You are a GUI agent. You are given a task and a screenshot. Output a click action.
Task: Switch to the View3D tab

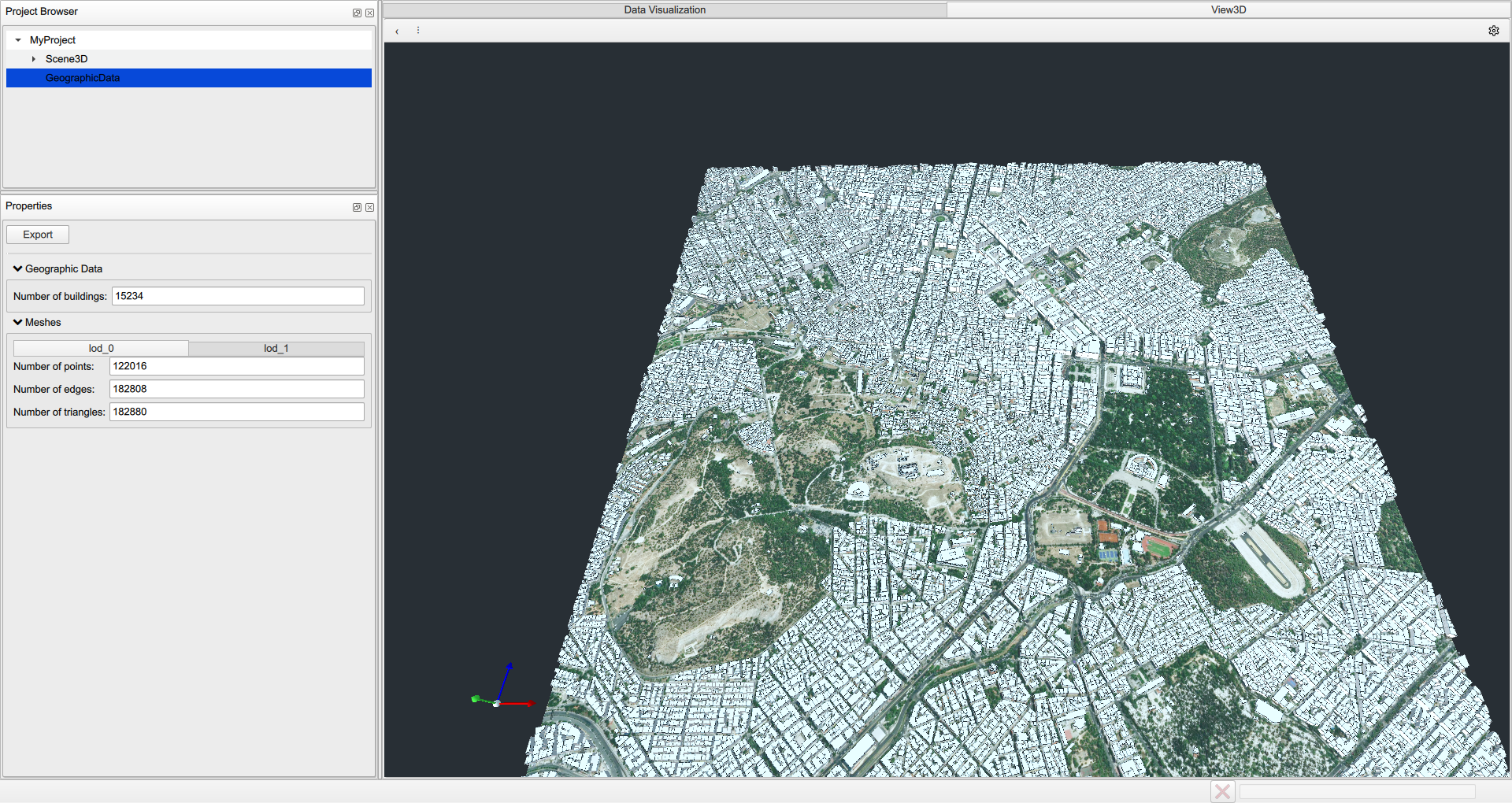1228,10
